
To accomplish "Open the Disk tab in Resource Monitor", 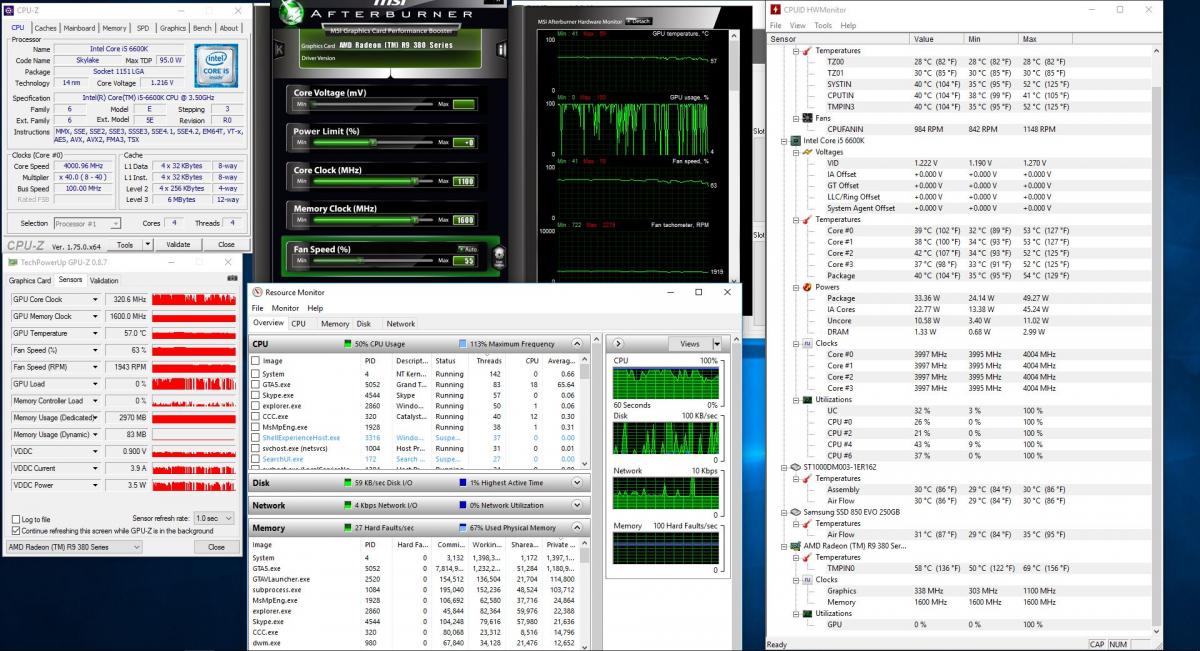I will tap(364, 324).
